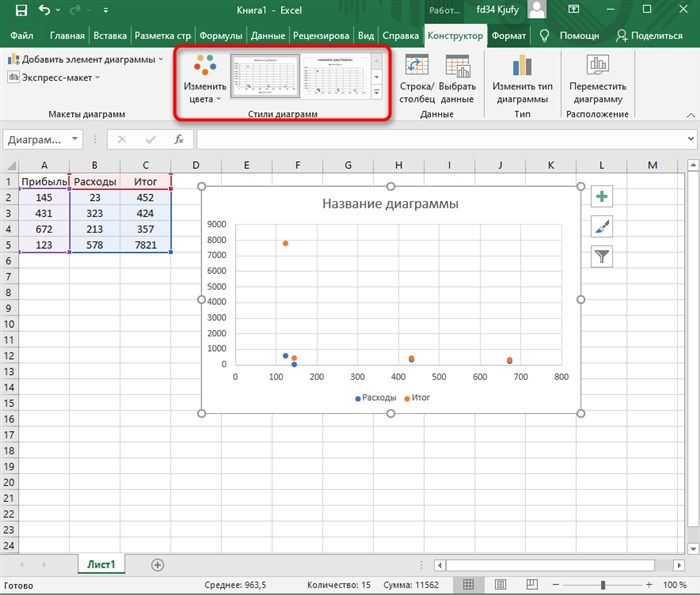Click the Поделиться share button
This screenshot has width=700, height=595.
click(x=650, y=36)
